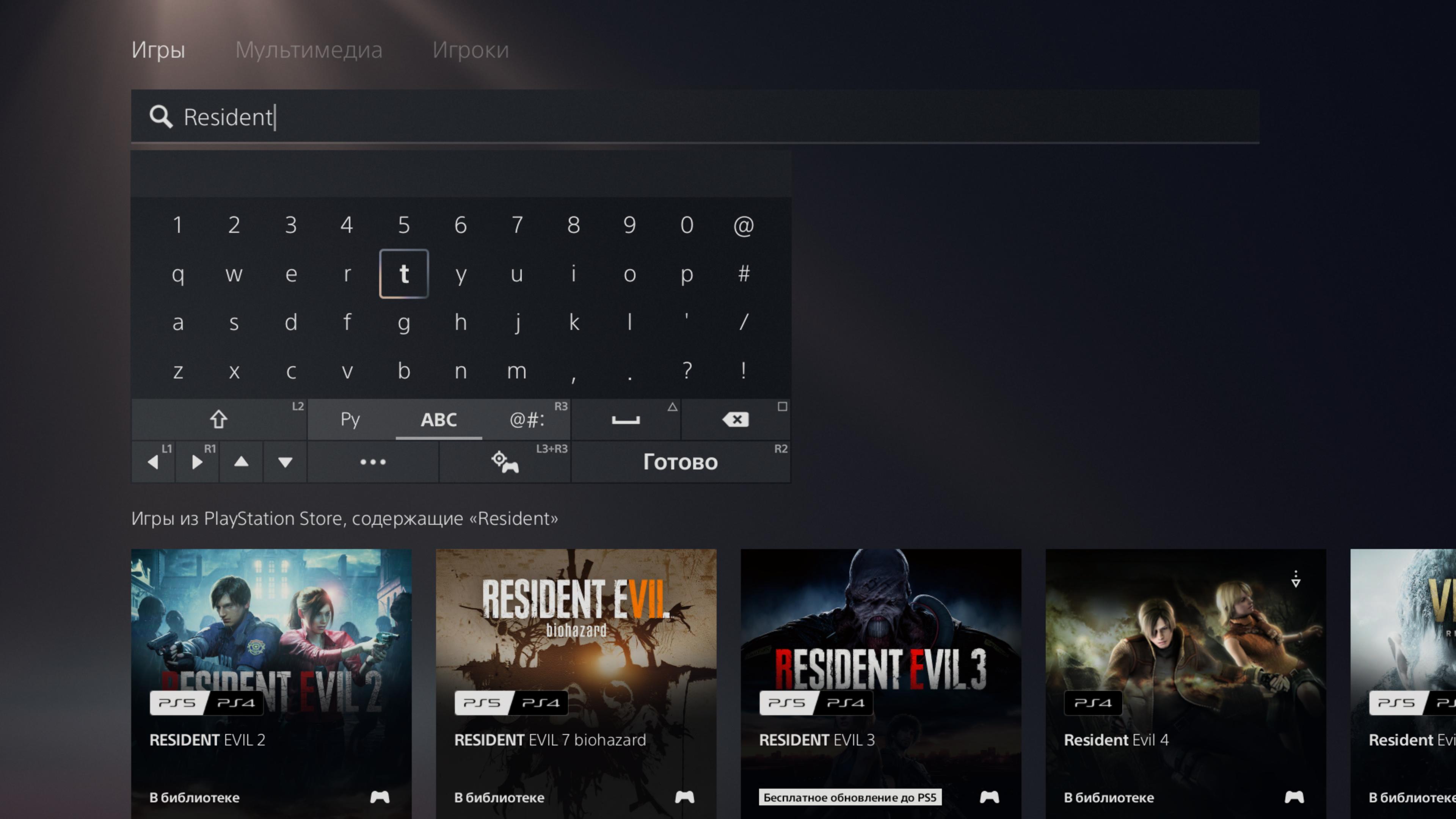Toggle the Shift key on the keyboard
This screenshot has width=1456, height=819.
[x=219, y=419]
